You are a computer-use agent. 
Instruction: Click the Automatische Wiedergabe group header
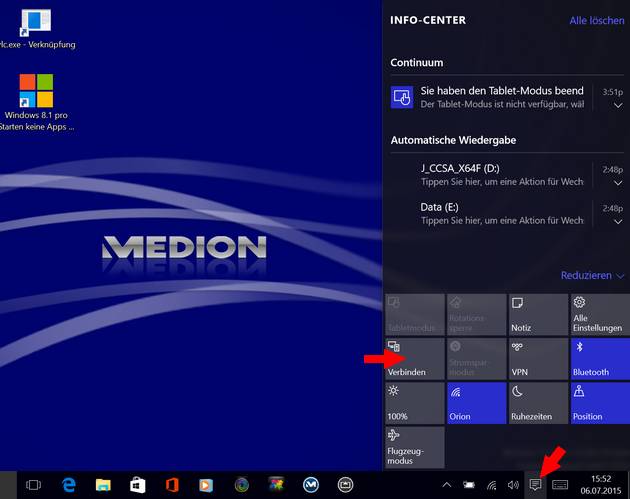pyautogui.click(x=453, y=140)
